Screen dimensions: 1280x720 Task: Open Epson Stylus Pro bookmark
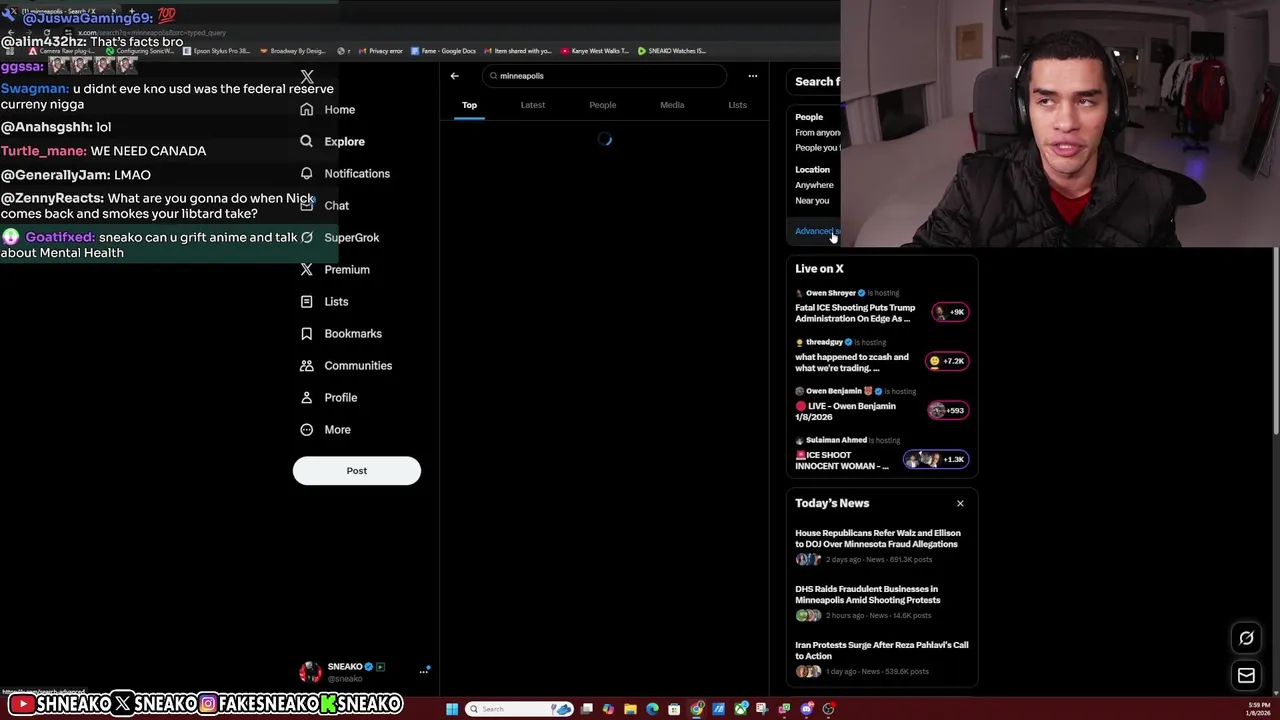[216, 51]
